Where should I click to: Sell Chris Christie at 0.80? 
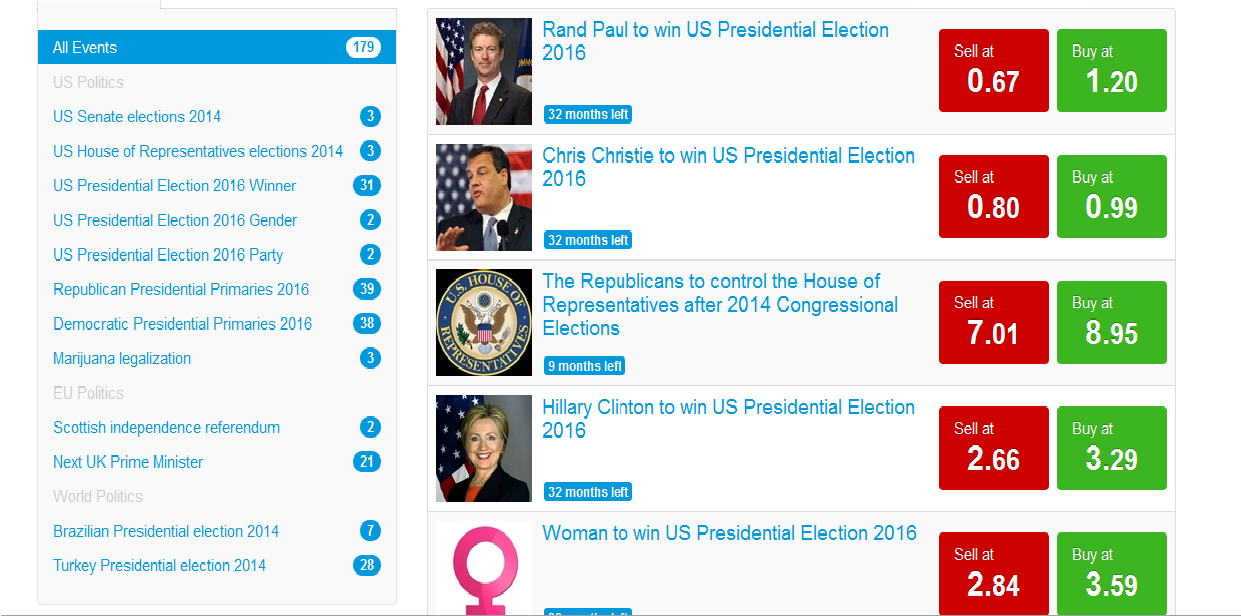993,197
